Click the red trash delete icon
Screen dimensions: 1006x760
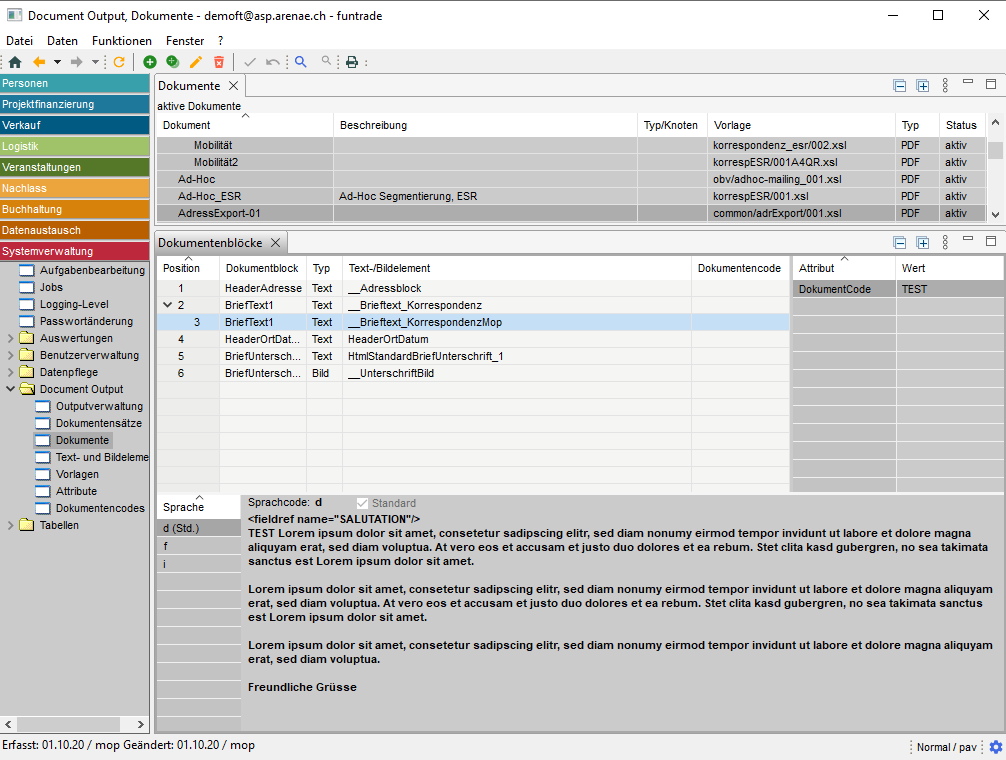click(219, 62)
